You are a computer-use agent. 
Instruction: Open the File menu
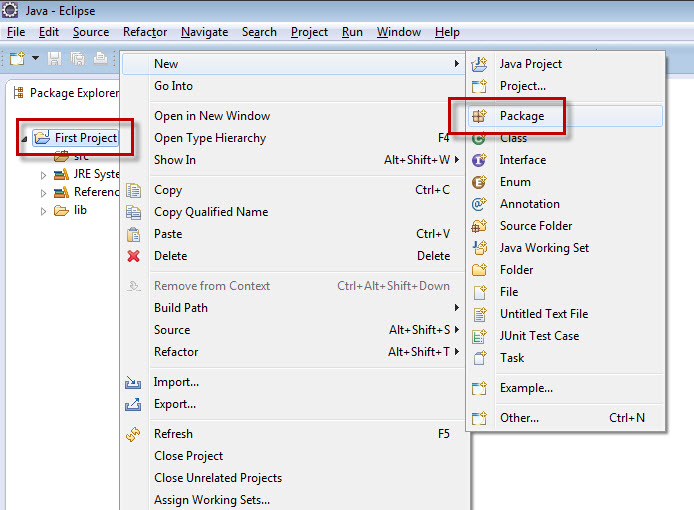pyautogui.click(x=16, y=32)
